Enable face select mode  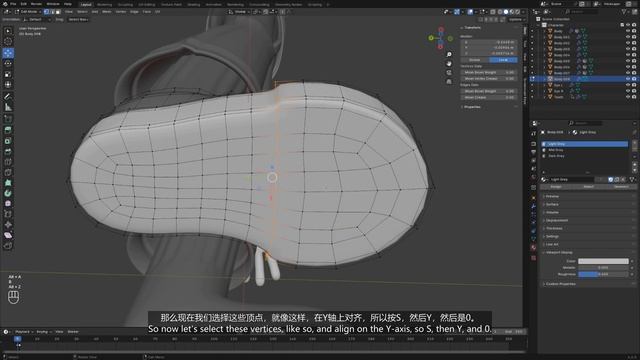(x=58, y=12)
